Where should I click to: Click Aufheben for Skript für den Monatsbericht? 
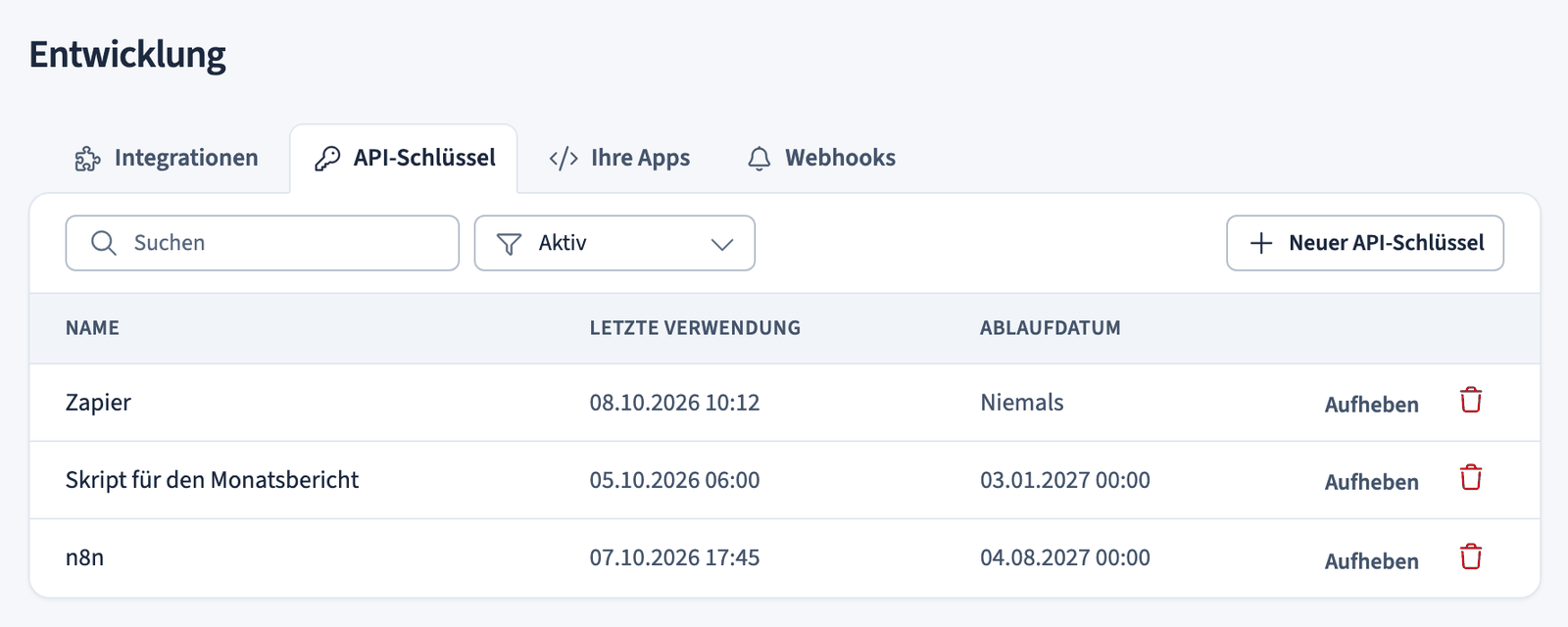click(1372, 482)
